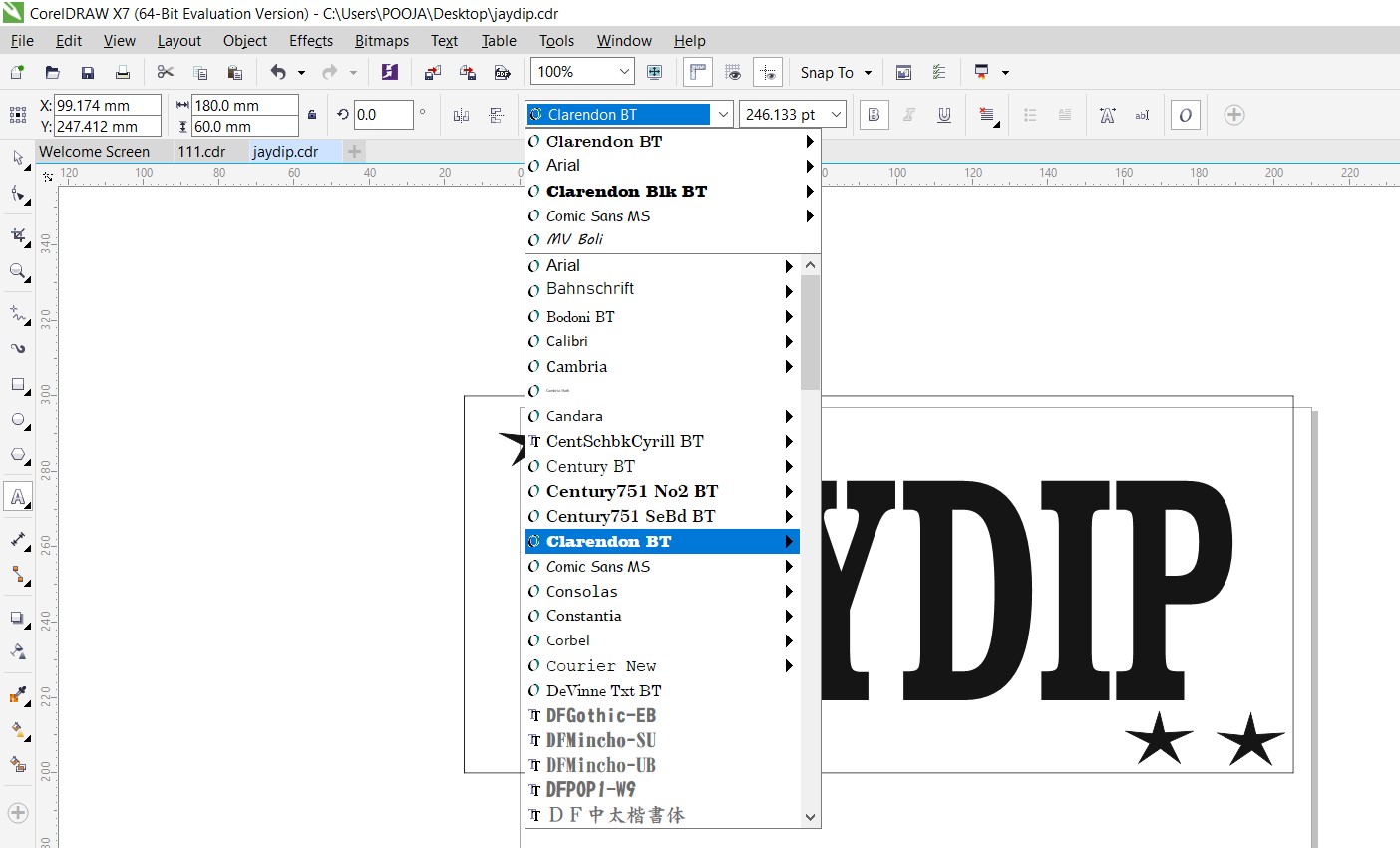Open the Bitmaps menu

(382, 41)
